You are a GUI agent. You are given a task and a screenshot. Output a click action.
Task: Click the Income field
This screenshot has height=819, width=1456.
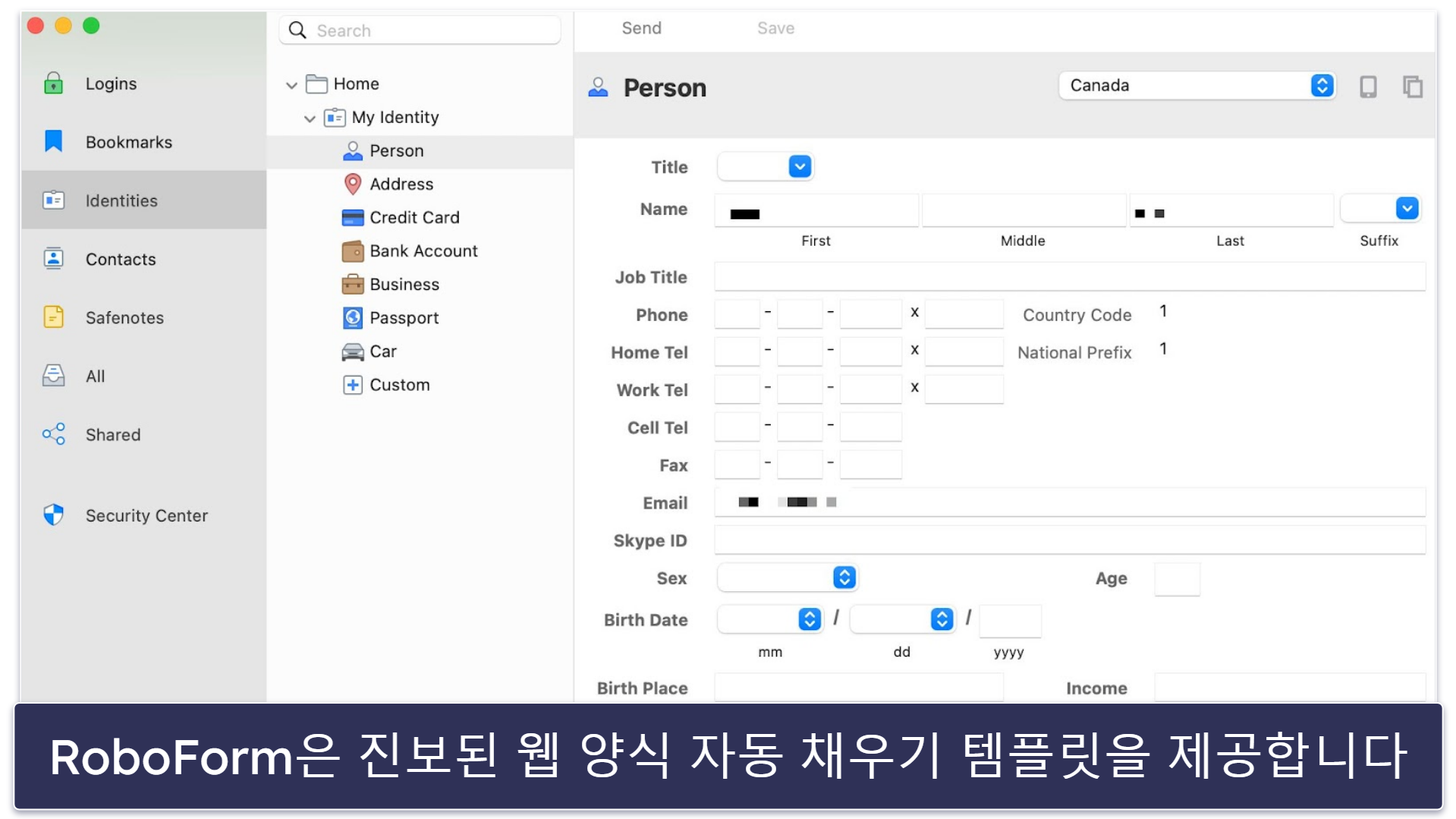click(x=1290, y=687)
